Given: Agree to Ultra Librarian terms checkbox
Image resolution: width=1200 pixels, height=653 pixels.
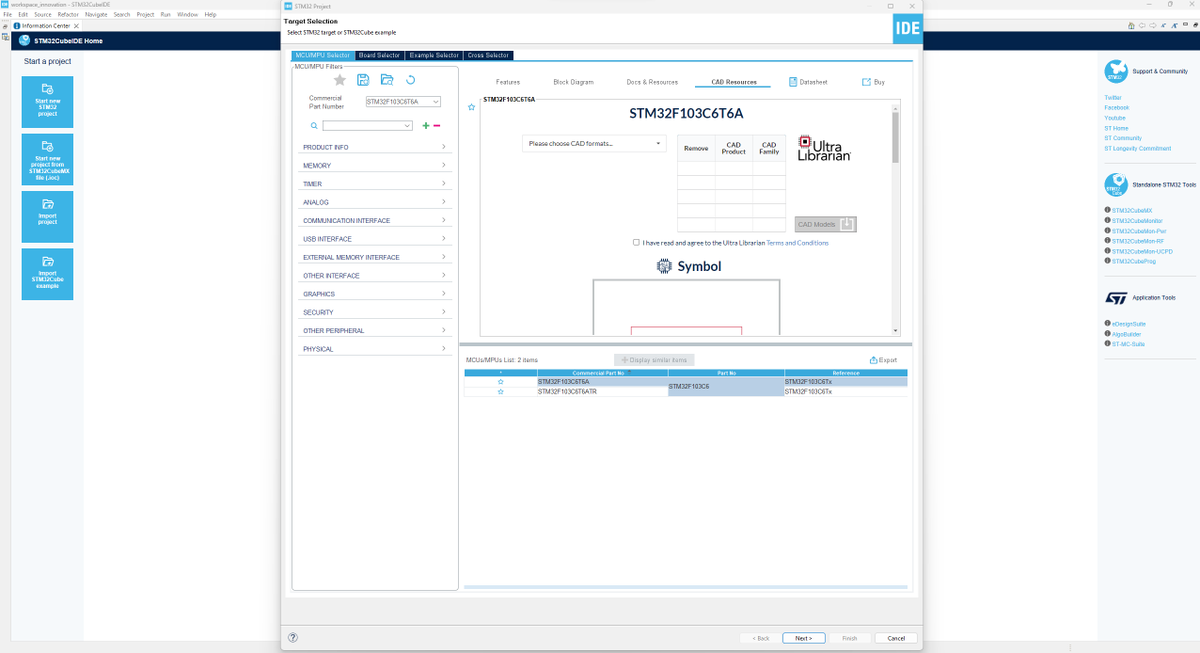Looking at the screenshot, I should coord(636,242).
